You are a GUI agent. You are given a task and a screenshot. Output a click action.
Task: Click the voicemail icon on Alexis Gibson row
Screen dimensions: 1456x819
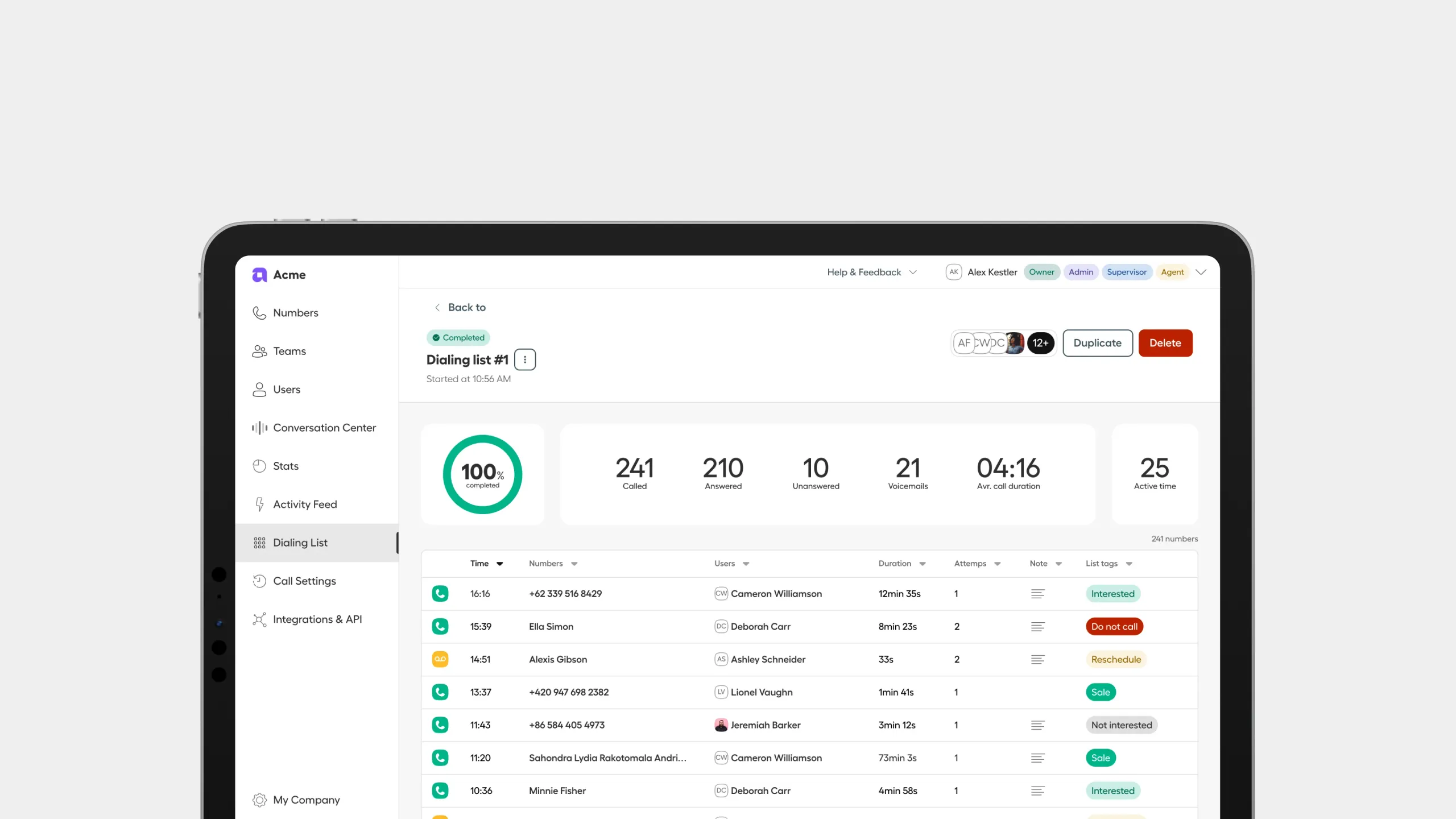440,659
